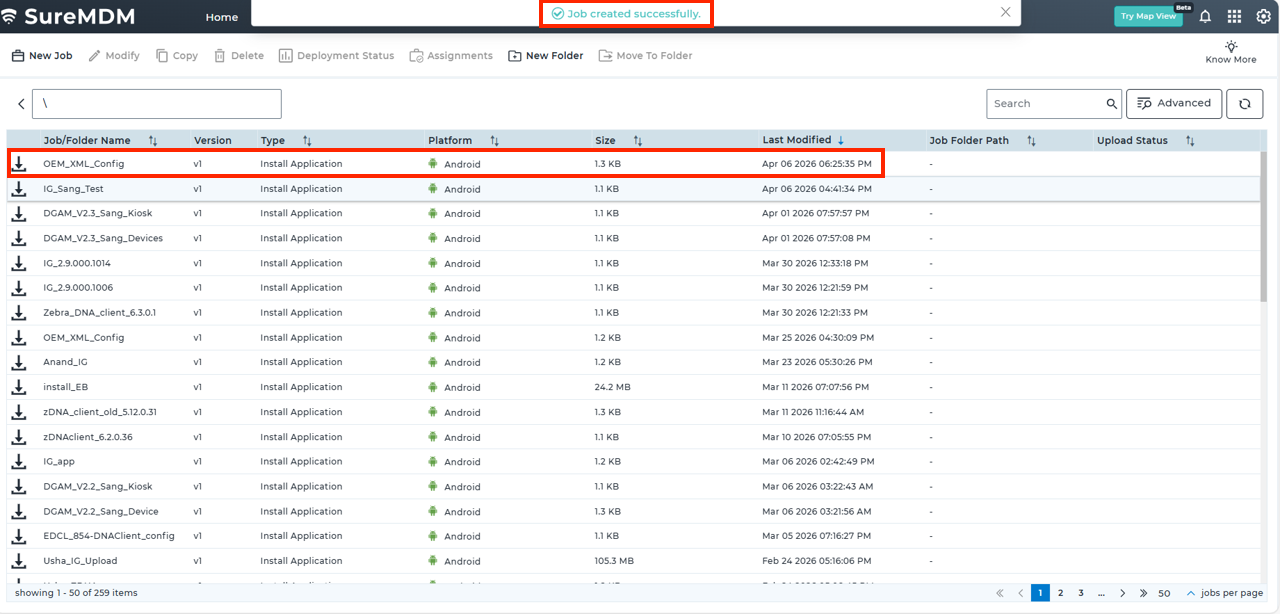
Task: Click the New Job button
Action: click(x=42, y=56)
